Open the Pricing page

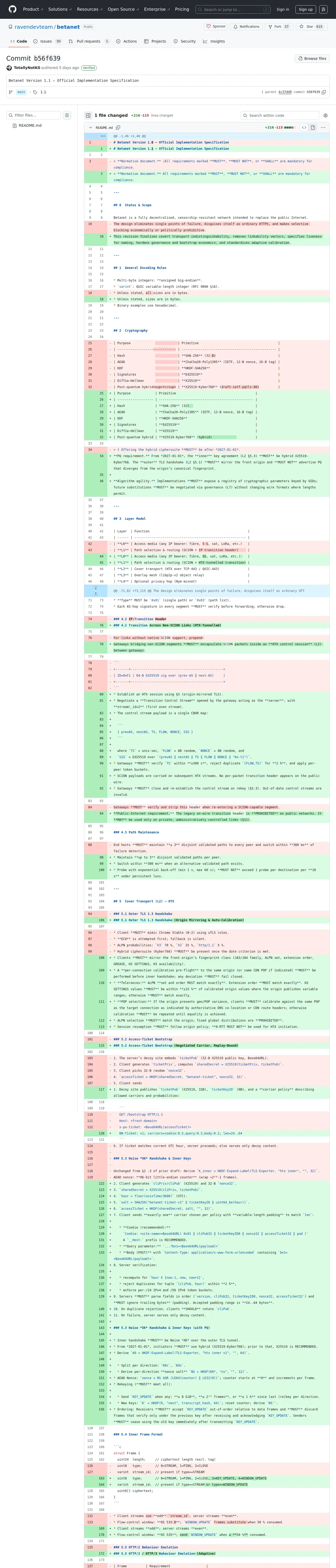(182, 9)
